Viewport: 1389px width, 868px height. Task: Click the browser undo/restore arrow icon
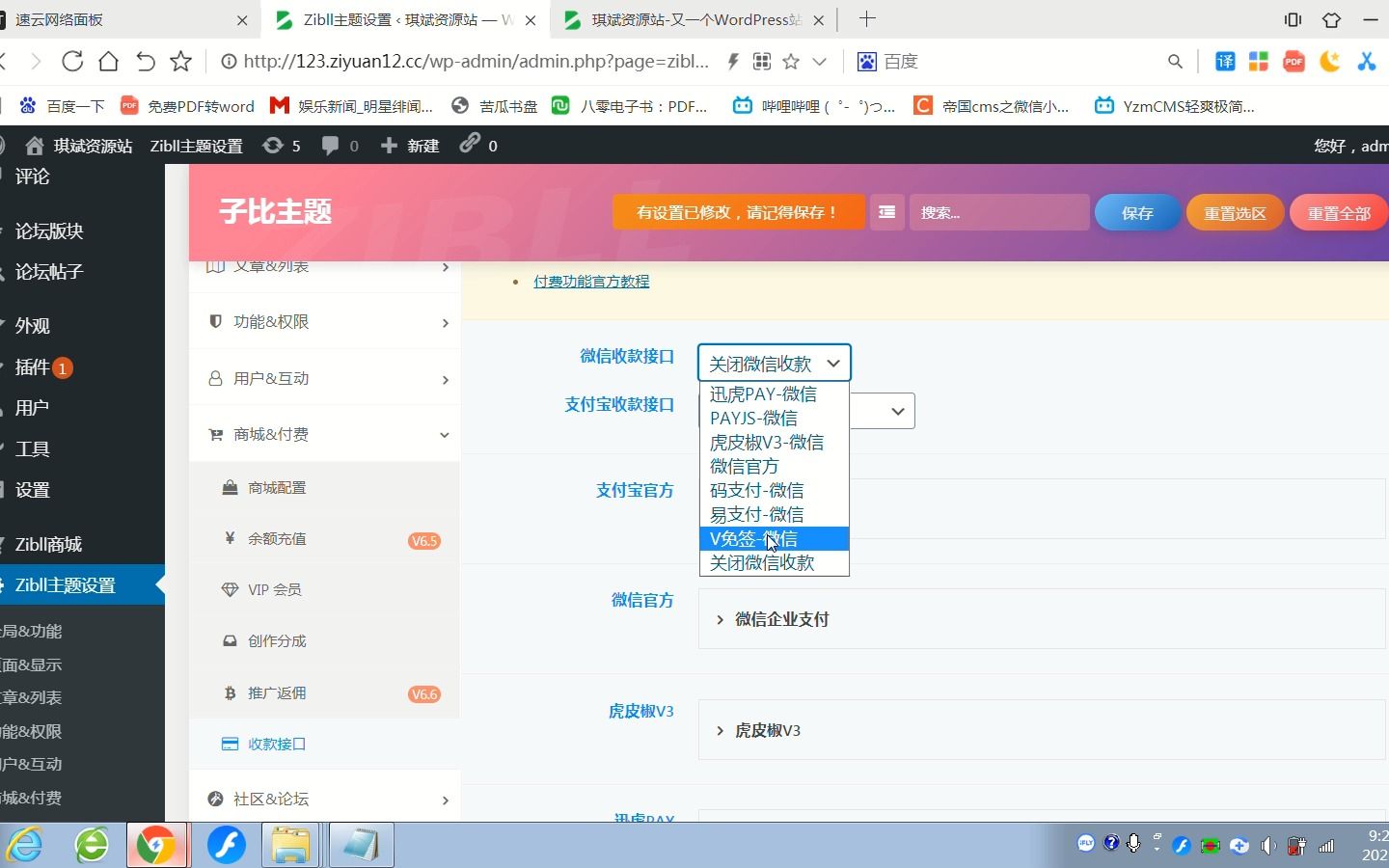145,62
